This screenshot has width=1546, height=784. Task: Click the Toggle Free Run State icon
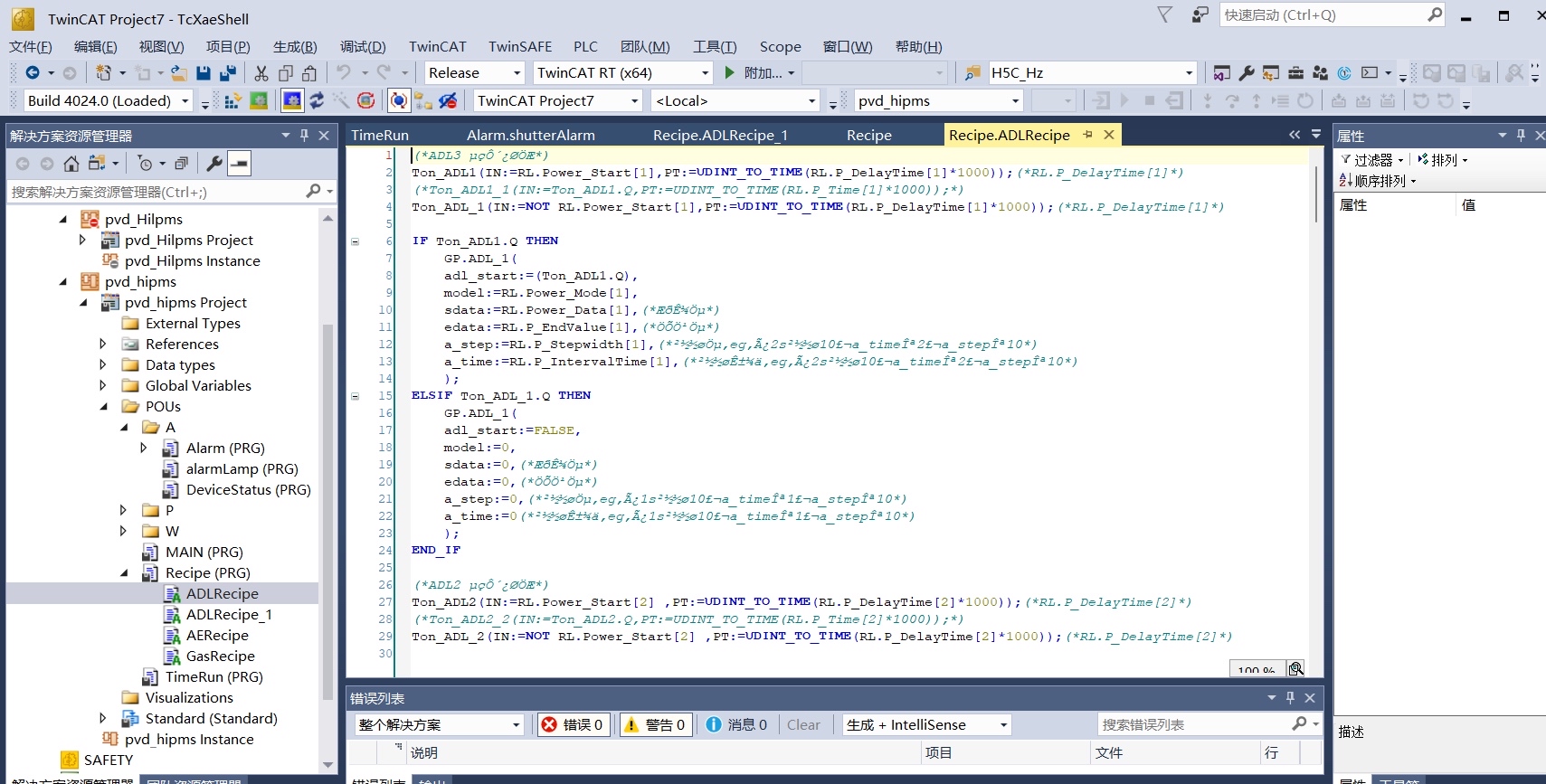point(366,101)
